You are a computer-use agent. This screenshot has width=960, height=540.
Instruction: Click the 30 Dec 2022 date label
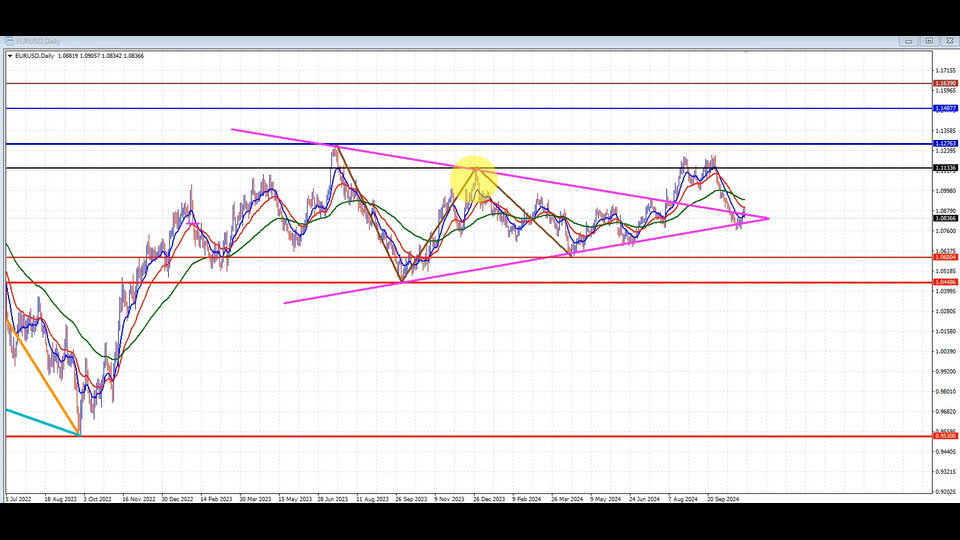coord(178,499)
